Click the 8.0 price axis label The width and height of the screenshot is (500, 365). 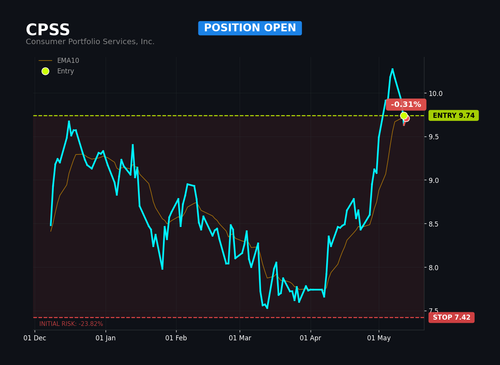[433, 268]
